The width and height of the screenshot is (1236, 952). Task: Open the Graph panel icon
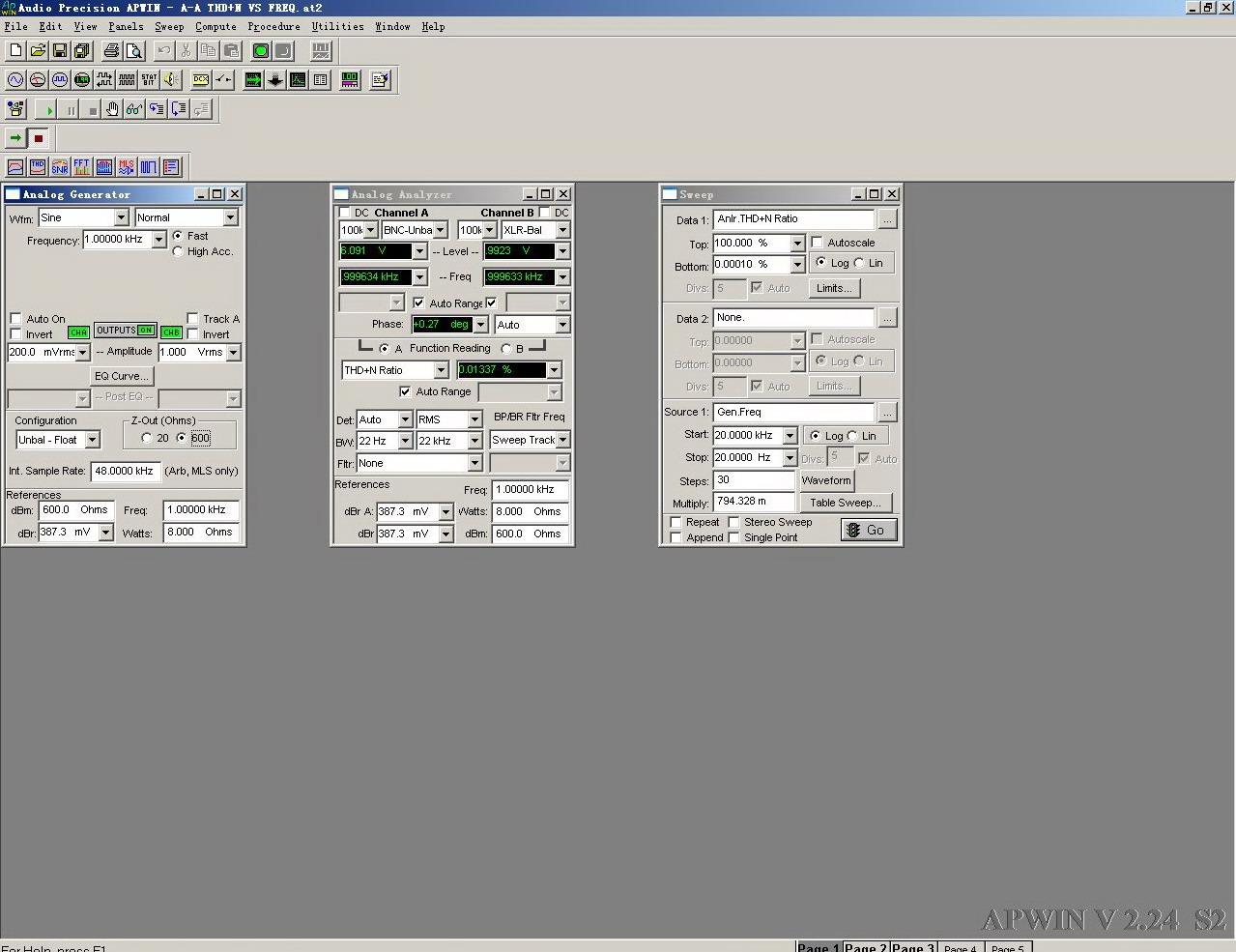click(298, 80)
